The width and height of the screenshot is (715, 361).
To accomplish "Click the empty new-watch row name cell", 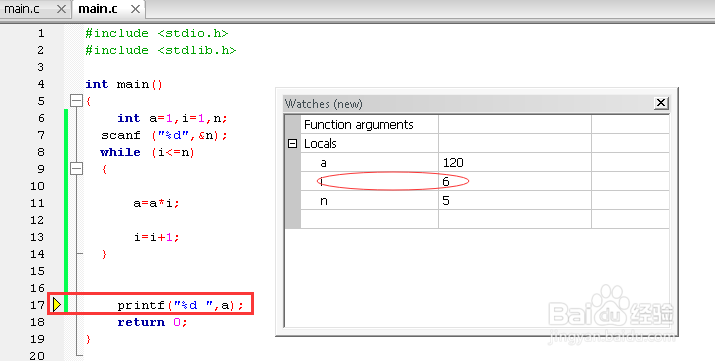I will pyautogui.click(x=369, y=219).
